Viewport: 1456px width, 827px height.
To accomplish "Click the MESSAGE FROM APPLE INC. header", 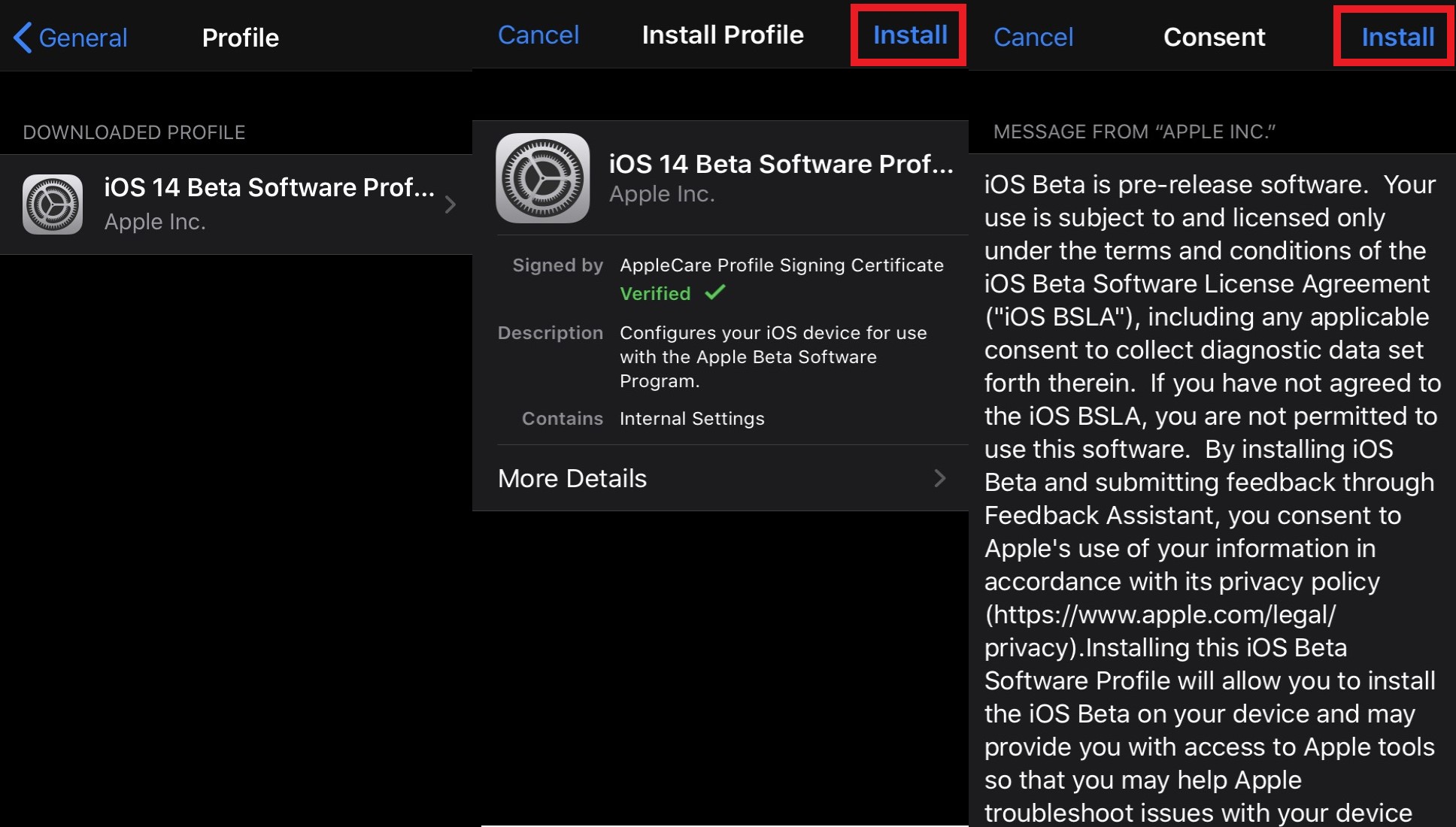I will 1136,132.
